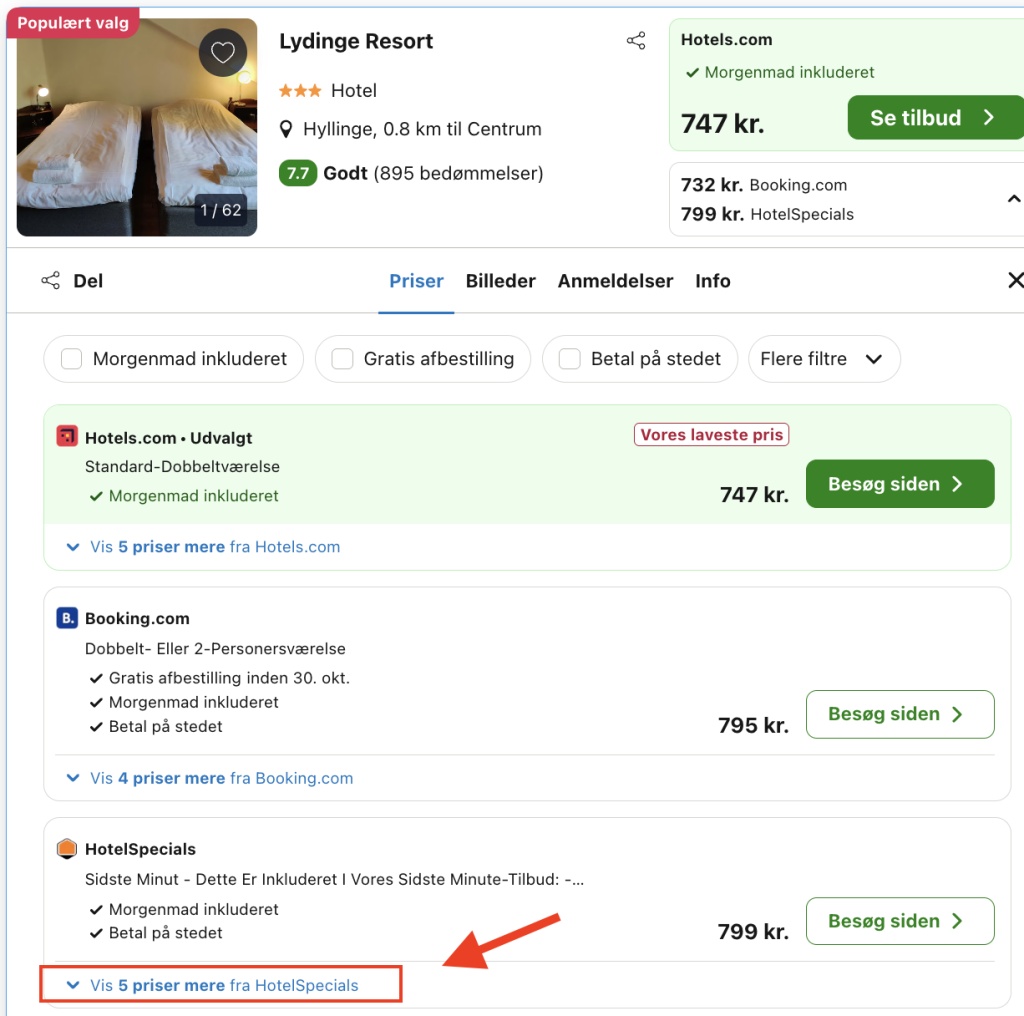Tick the Gratis afbestilling checkbox
Screen dimensions: 1024x1016
click(x=342, y=359)
